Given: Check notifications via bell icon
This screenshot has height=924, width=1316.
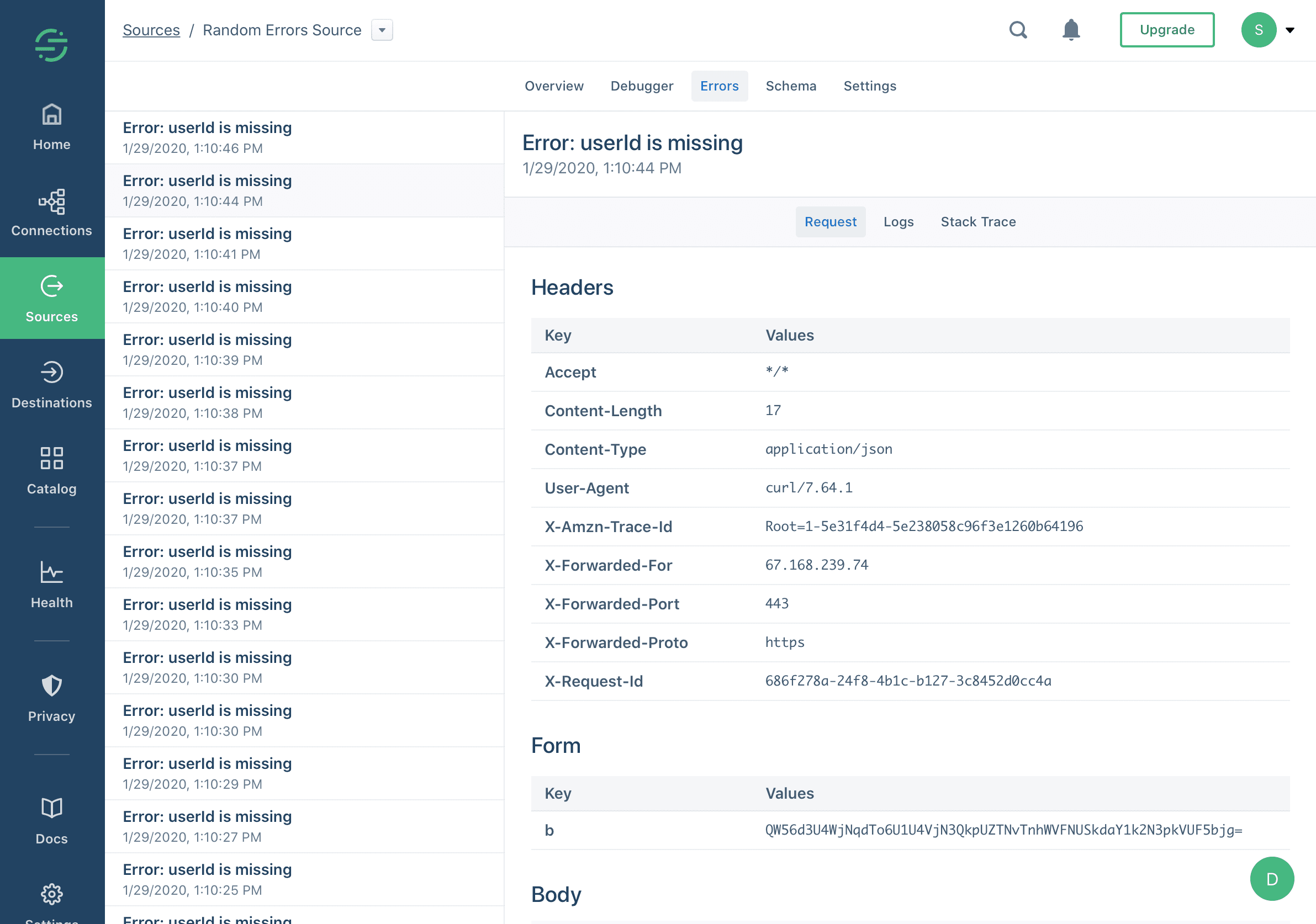Looking at the screenshot, I should pyautogui.click(x=1071, y=30).
